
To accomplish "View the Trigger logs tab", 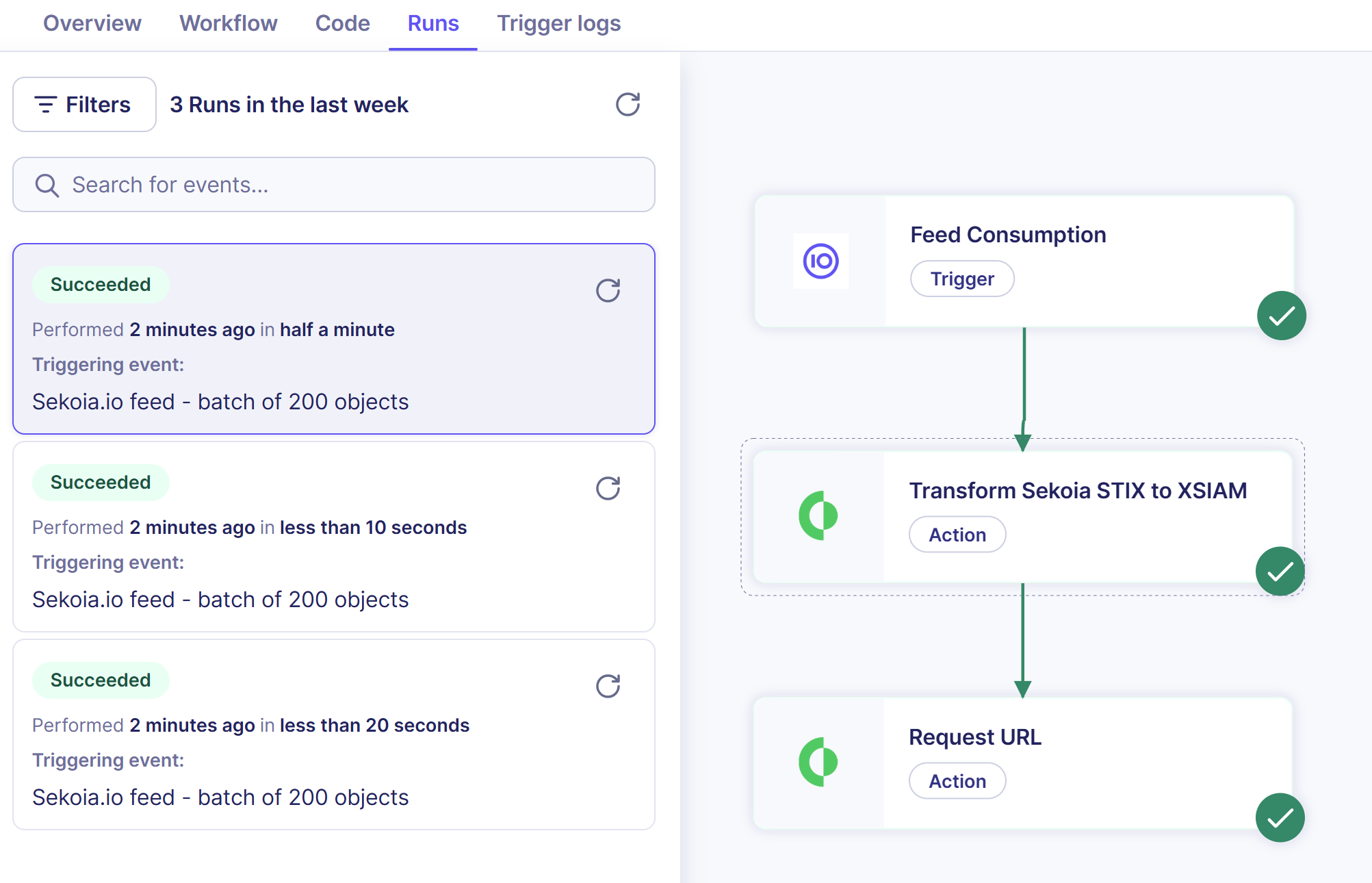I will (558, 23).
